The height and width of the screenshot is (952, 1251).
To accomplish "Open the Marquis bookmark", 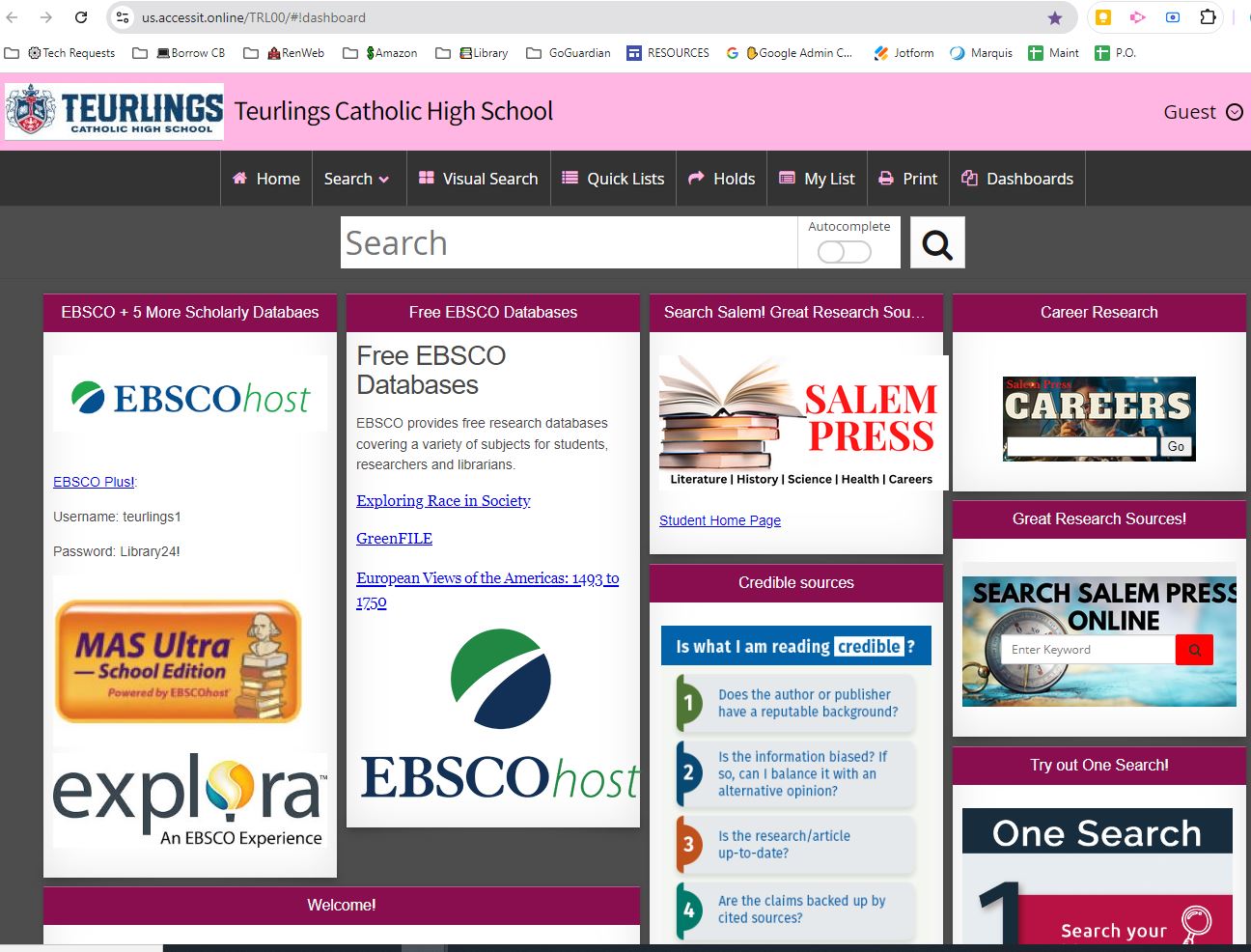I will point(981,53).
